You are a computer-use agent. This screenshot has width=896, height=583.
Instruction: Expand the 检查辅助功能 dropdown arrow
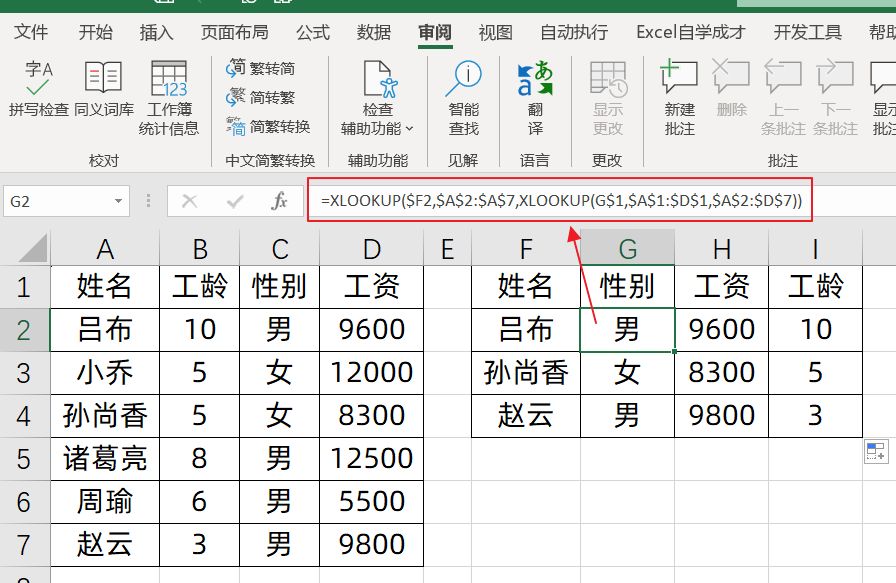[409, 129]
